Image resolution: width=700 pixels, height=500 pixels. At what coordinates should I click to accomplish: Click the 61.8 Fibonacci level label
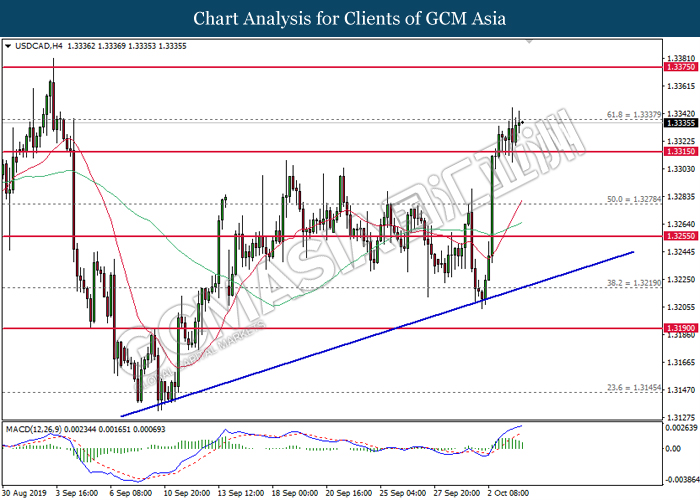pos(634,114)
